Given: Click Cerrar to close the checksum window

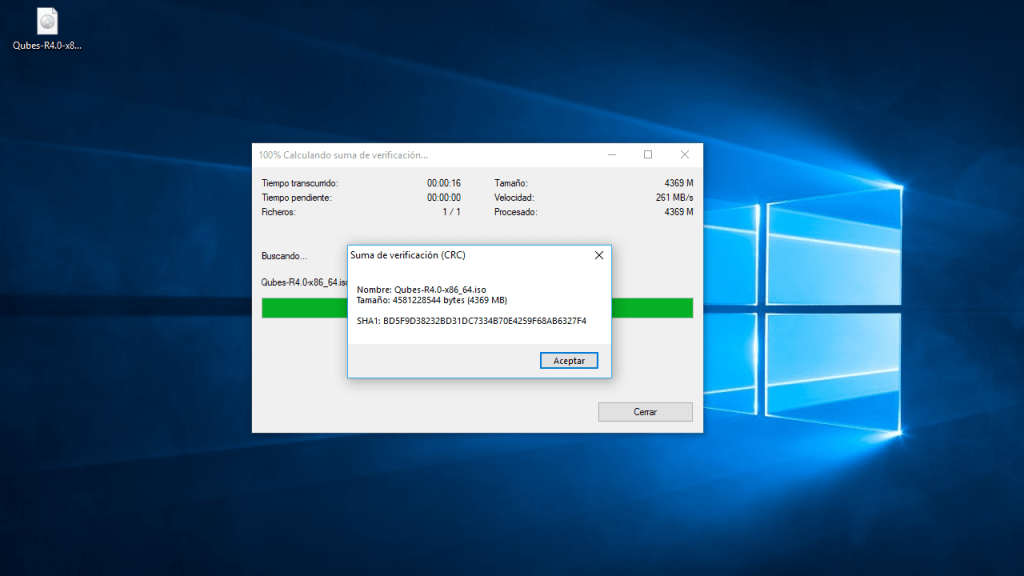Looking at the screenshot, I should [x=645, y=411].
